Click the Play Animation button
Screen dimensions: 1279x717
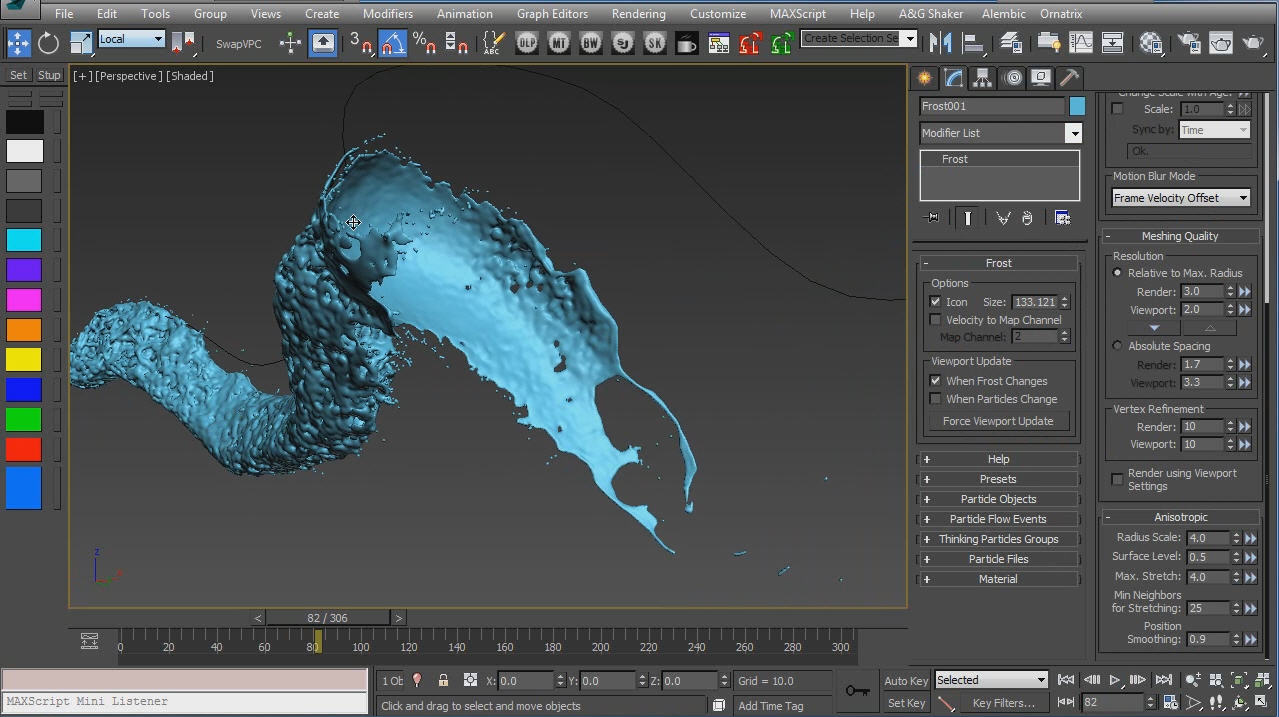[x=1115, y=680]
